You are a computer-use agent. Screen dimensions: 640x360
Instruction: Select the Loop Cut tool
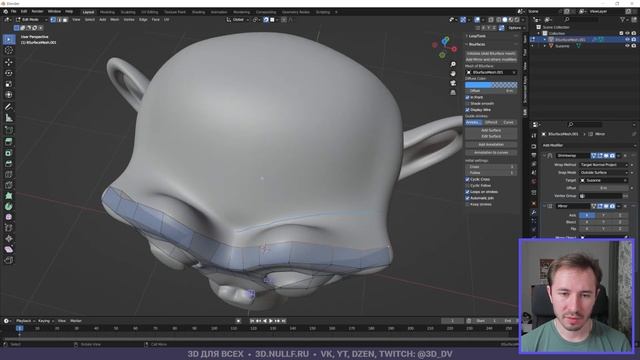coord(9,175)
